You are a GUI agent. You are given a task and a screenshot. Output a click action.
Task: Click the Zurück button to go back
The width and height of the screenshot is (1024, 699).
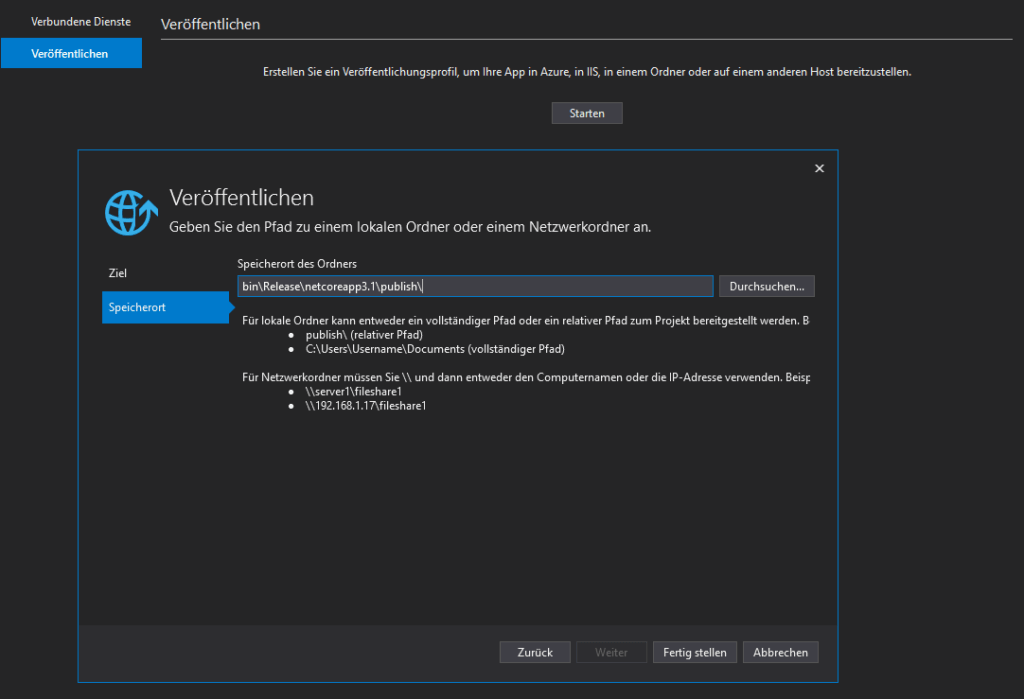(x=534, y=652)
